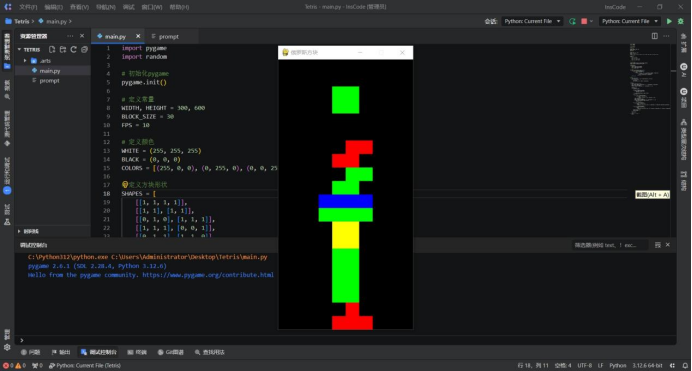Viewport: 692px width, 371px height.
Task: Click the code minimap
Action: (649, 79)
